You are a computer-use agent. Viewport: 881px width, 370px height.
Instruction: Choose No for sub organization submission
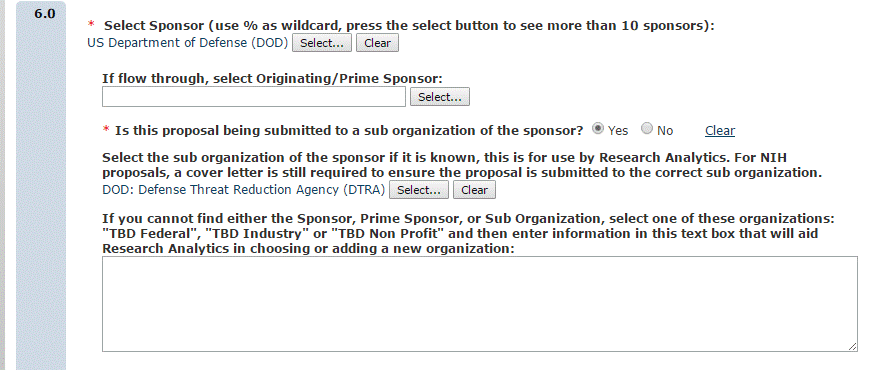tap(647, 129)
